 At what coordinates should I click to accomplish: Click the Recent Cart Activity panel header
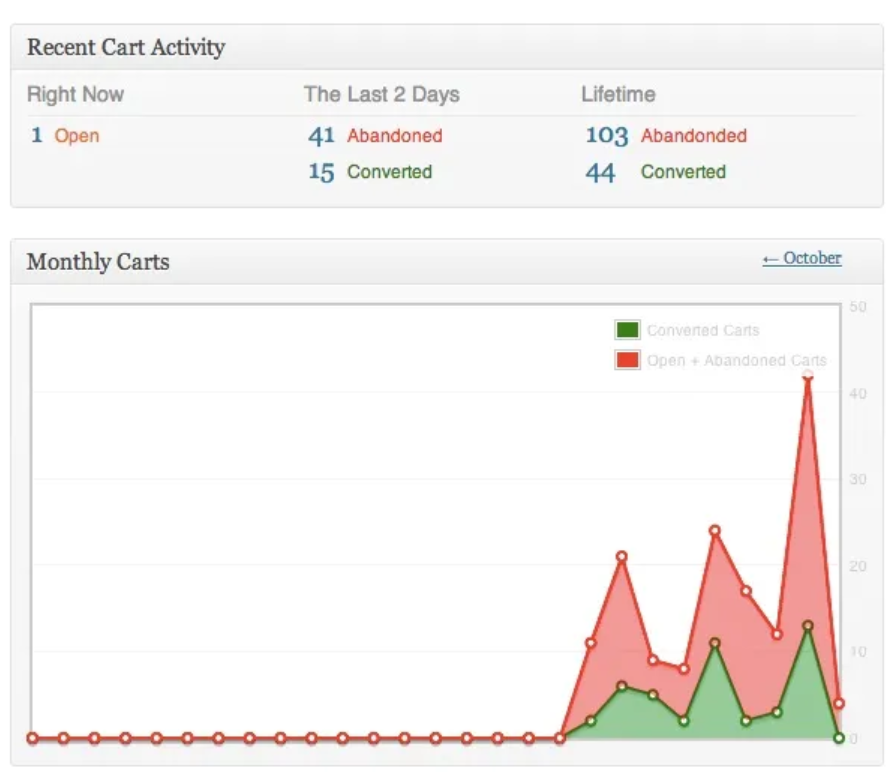click(x=126, y=47)
